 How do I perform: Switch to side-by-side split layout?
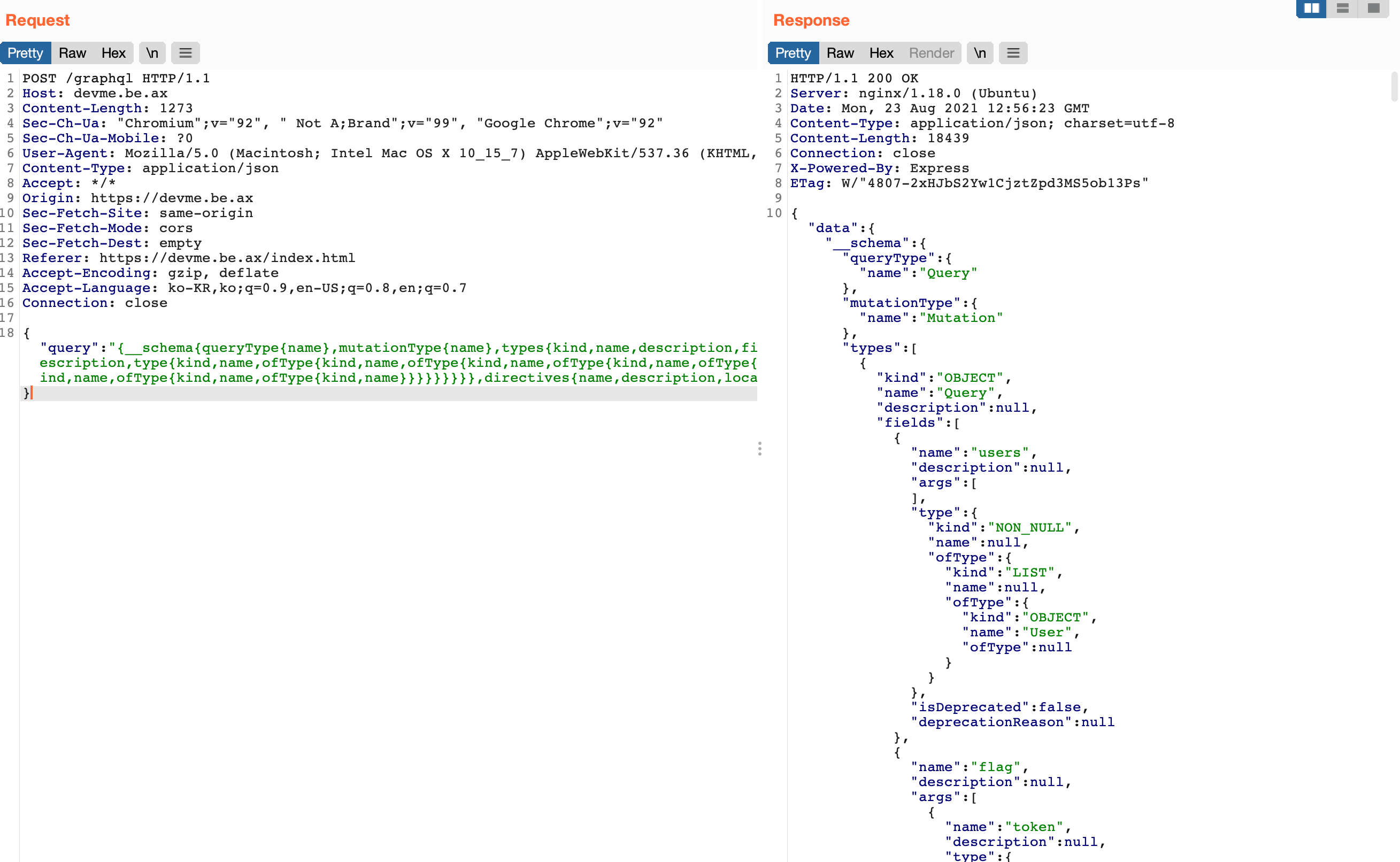pos(1311,9)
